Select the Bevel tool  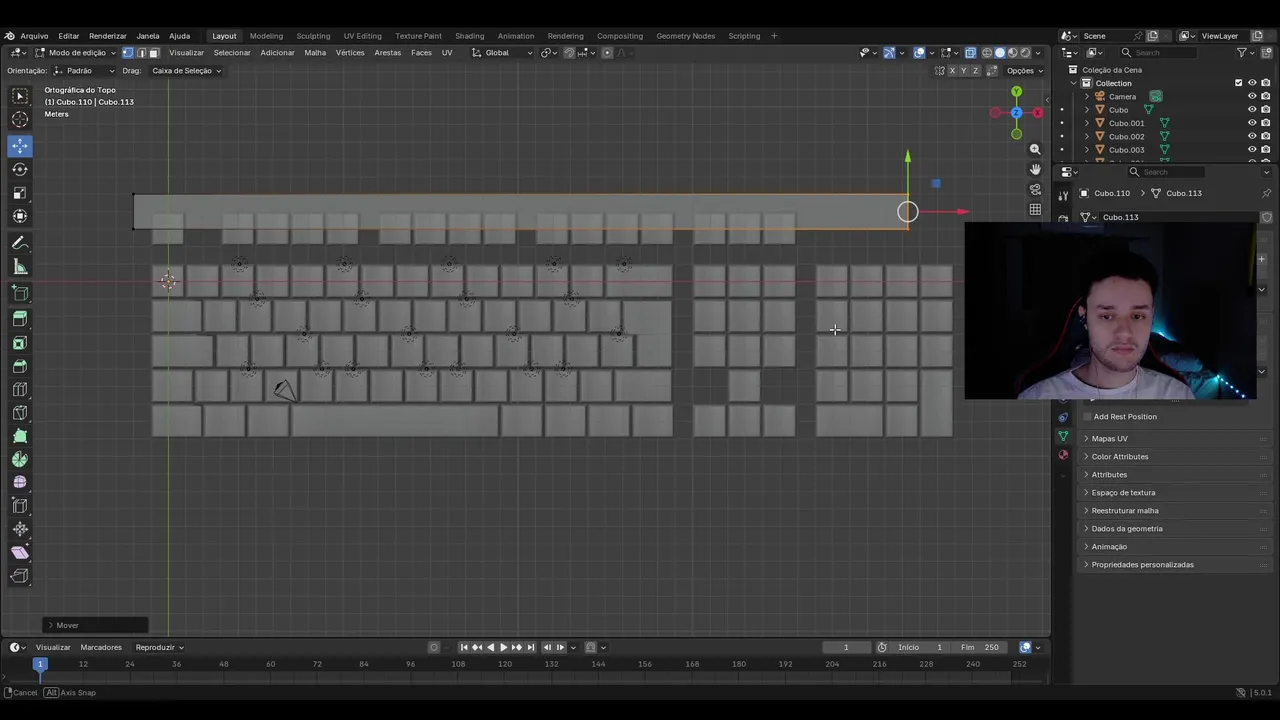[x=20, y=366]
